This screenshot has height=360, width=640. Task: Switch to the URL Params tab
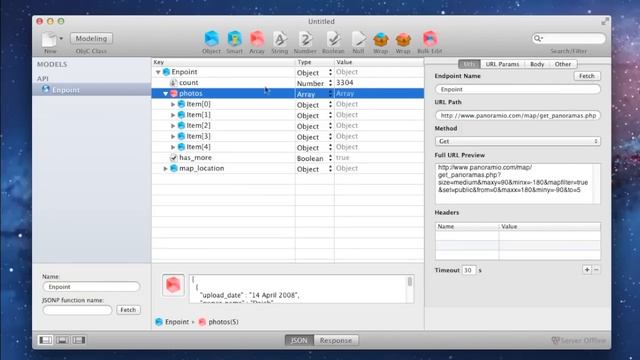pos(502,64)
